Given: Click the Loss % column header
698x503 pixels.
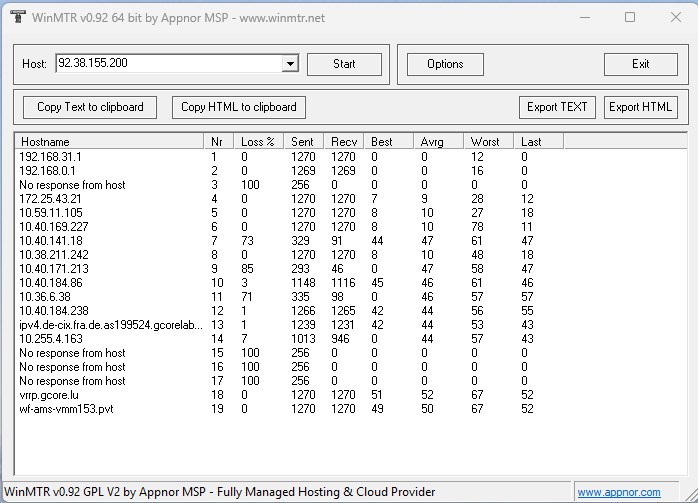Looking at the screenshot, I should click(258, 142).
